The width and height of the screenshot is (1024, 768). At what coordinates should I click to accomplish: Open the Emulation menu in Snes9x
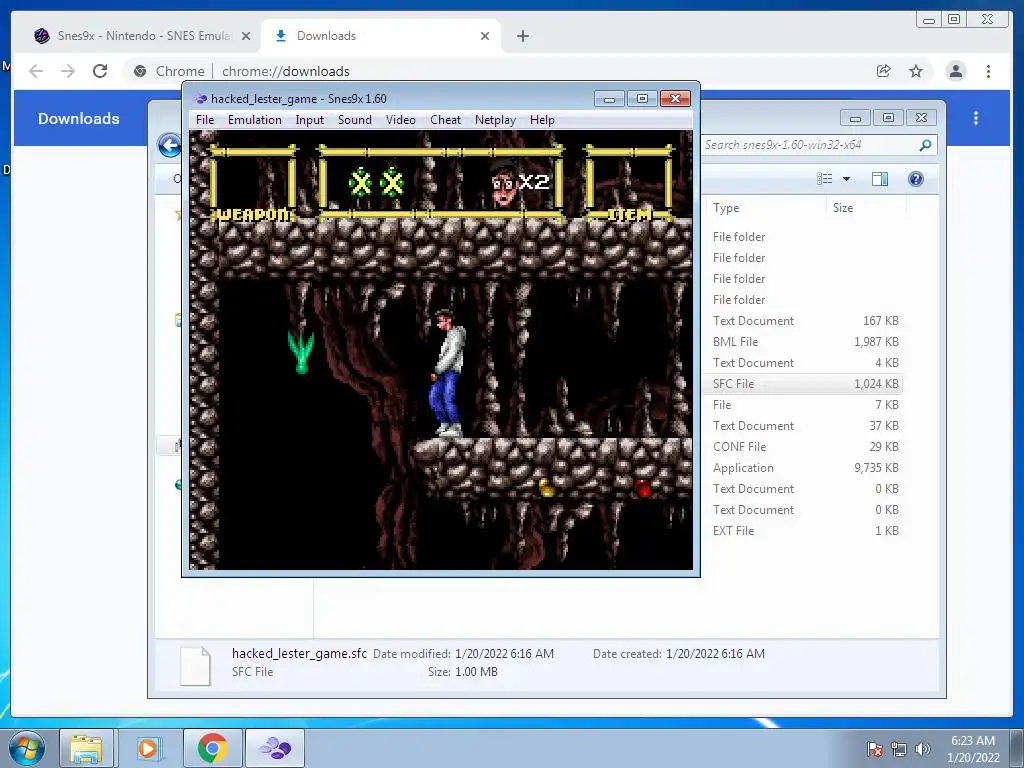[x=255, y=120]
